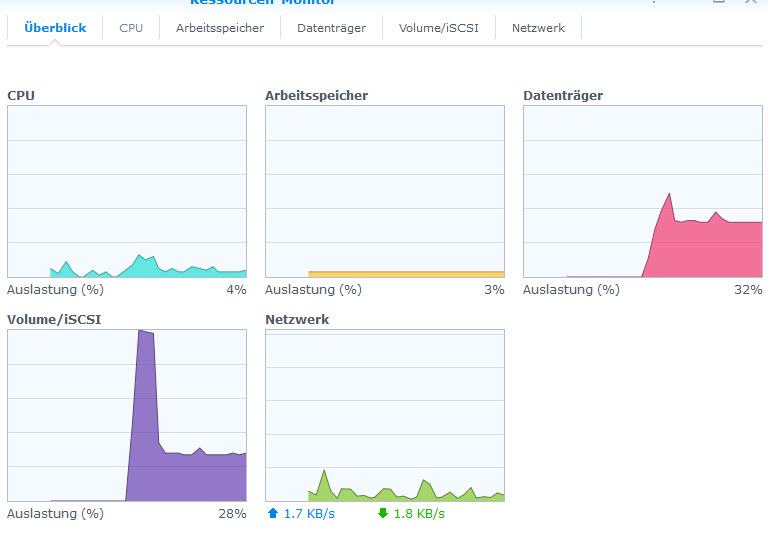This screenshot has width=768, height=537.
Task: Click the Arbeitsspeicher usage graph
Action: 385,192
